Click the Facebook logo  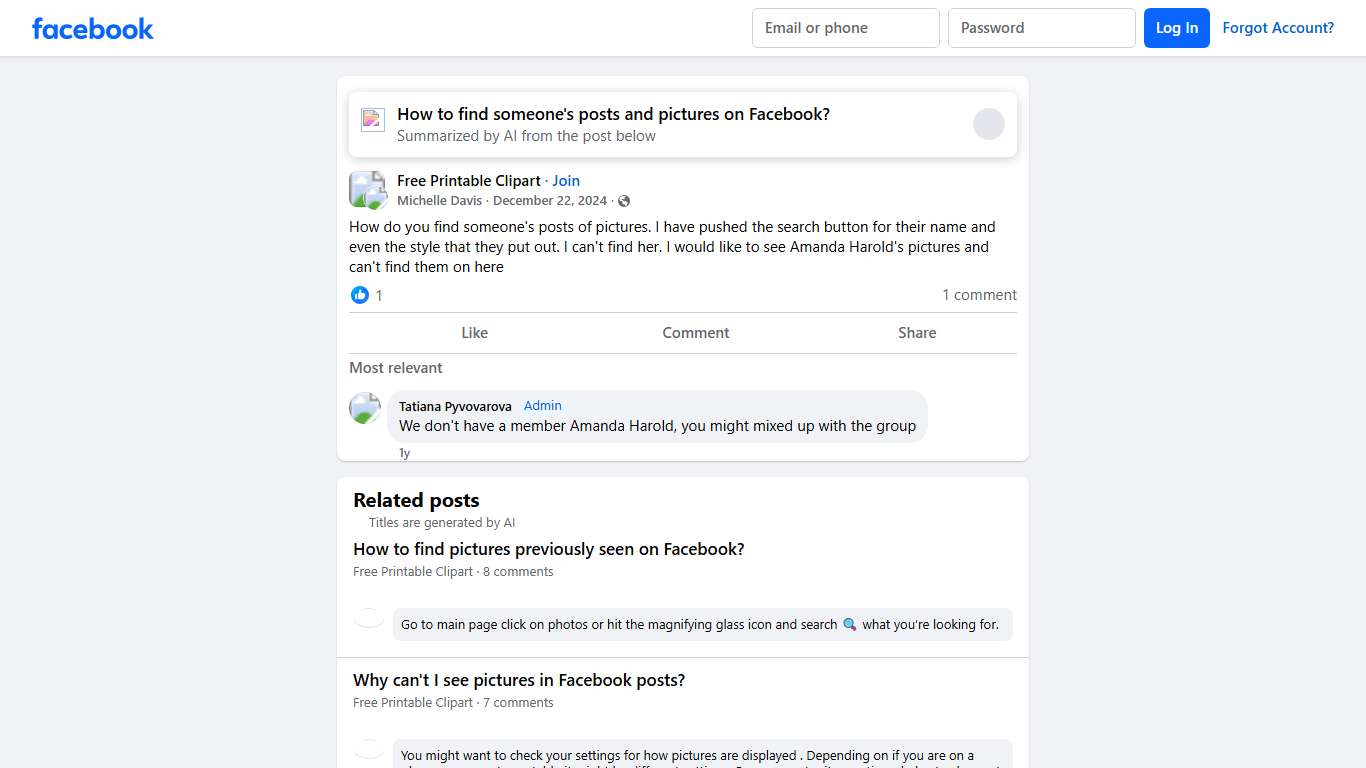coord(93,28)
